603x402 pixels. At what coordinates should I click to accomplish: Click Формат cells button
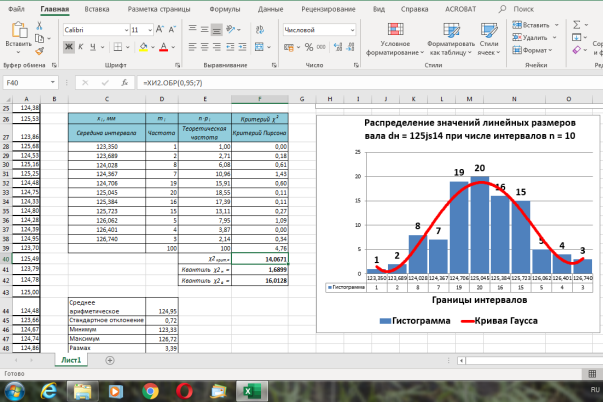[x=532, y=50]
